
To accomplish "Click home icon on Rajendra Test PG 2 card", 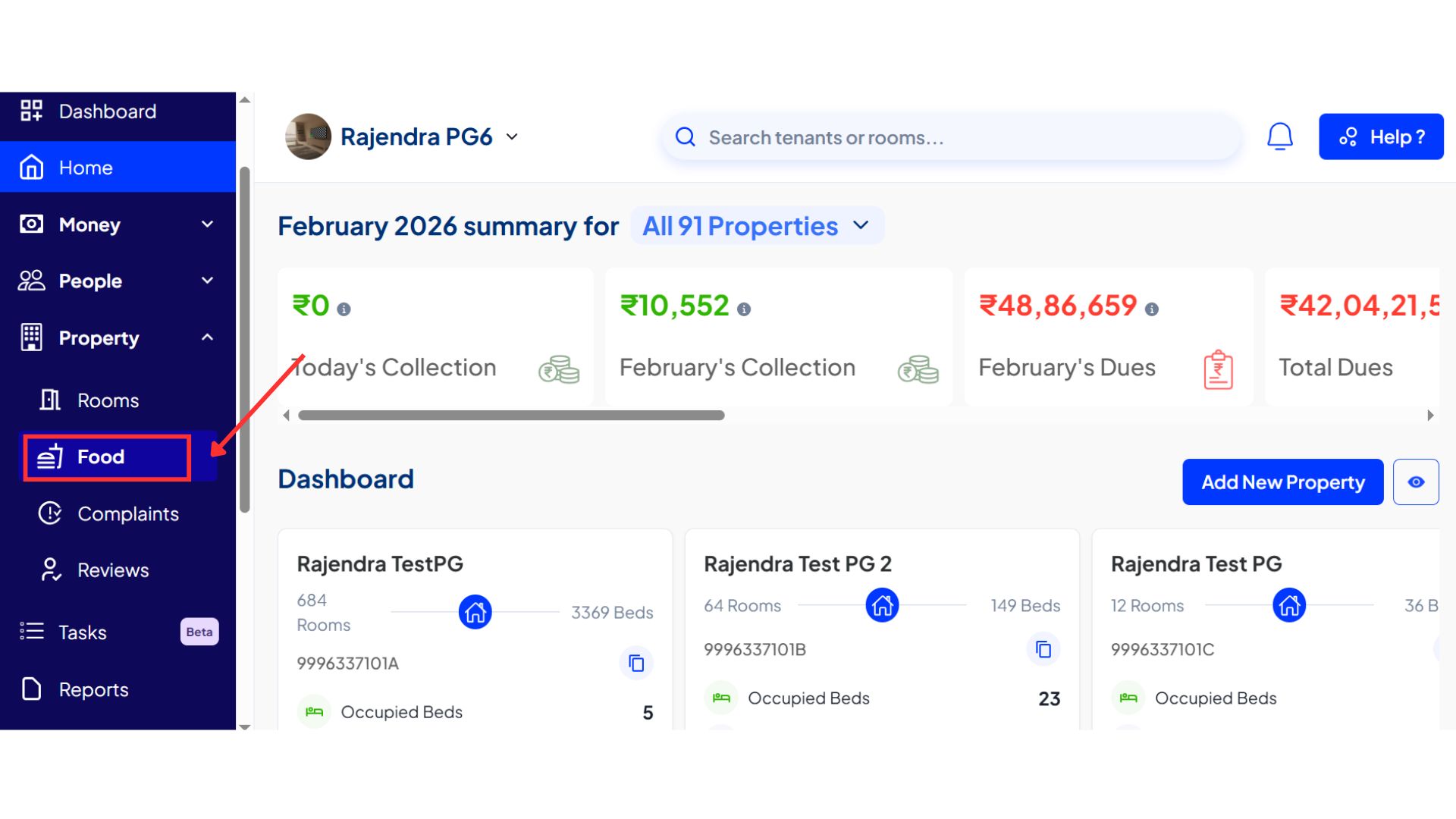I will pyautogui.click(x=882, y=605).
